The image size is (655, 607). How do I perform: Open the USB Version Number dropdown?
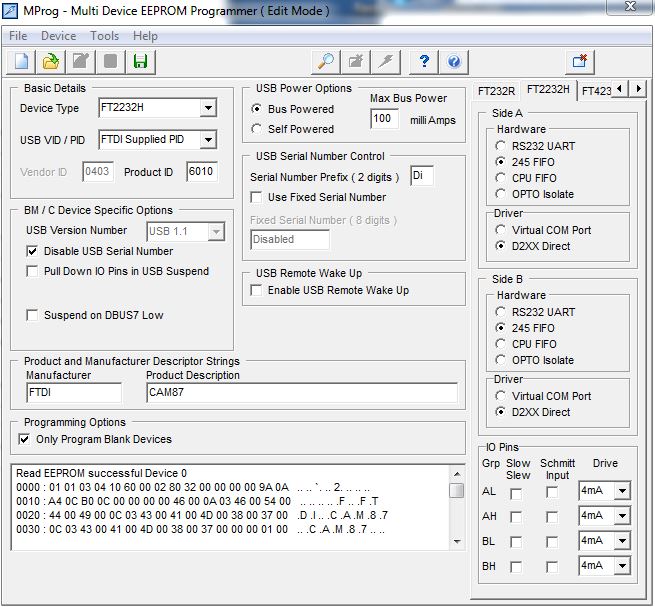click(x=216, y=231)
